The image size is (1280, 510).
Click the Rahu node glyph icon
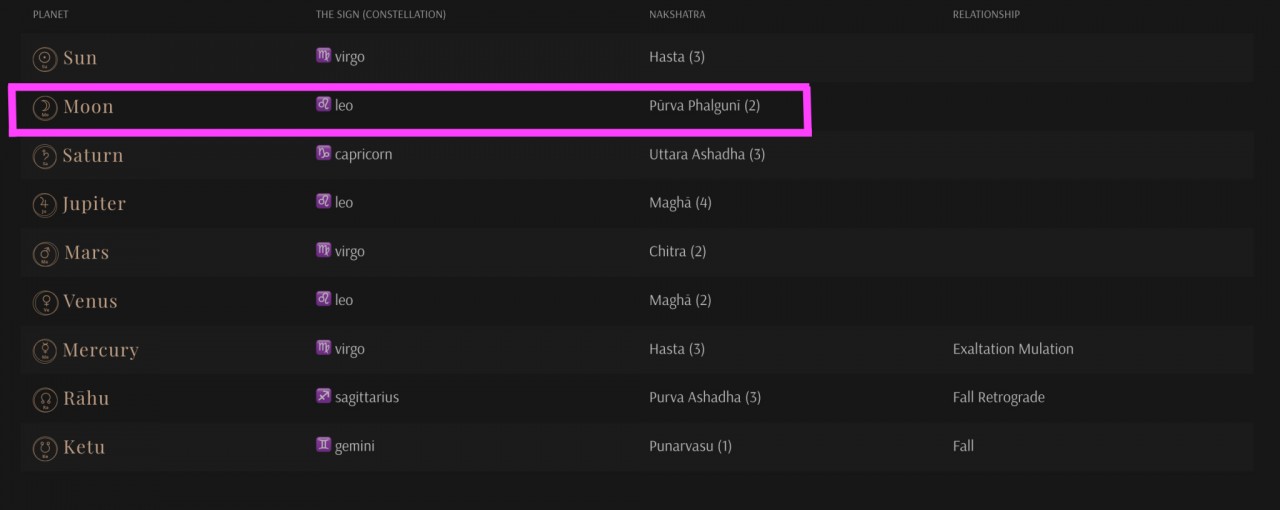45,400
